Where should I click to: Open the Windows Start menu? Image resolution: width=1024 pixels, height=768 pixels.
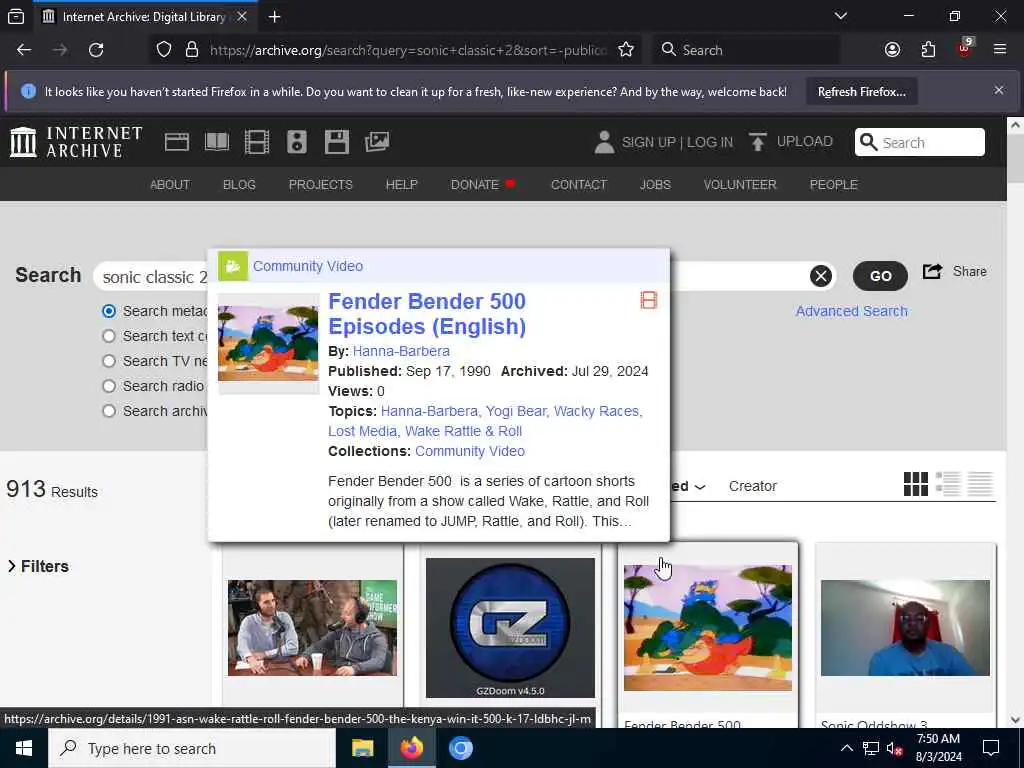(x=24, y=748)
